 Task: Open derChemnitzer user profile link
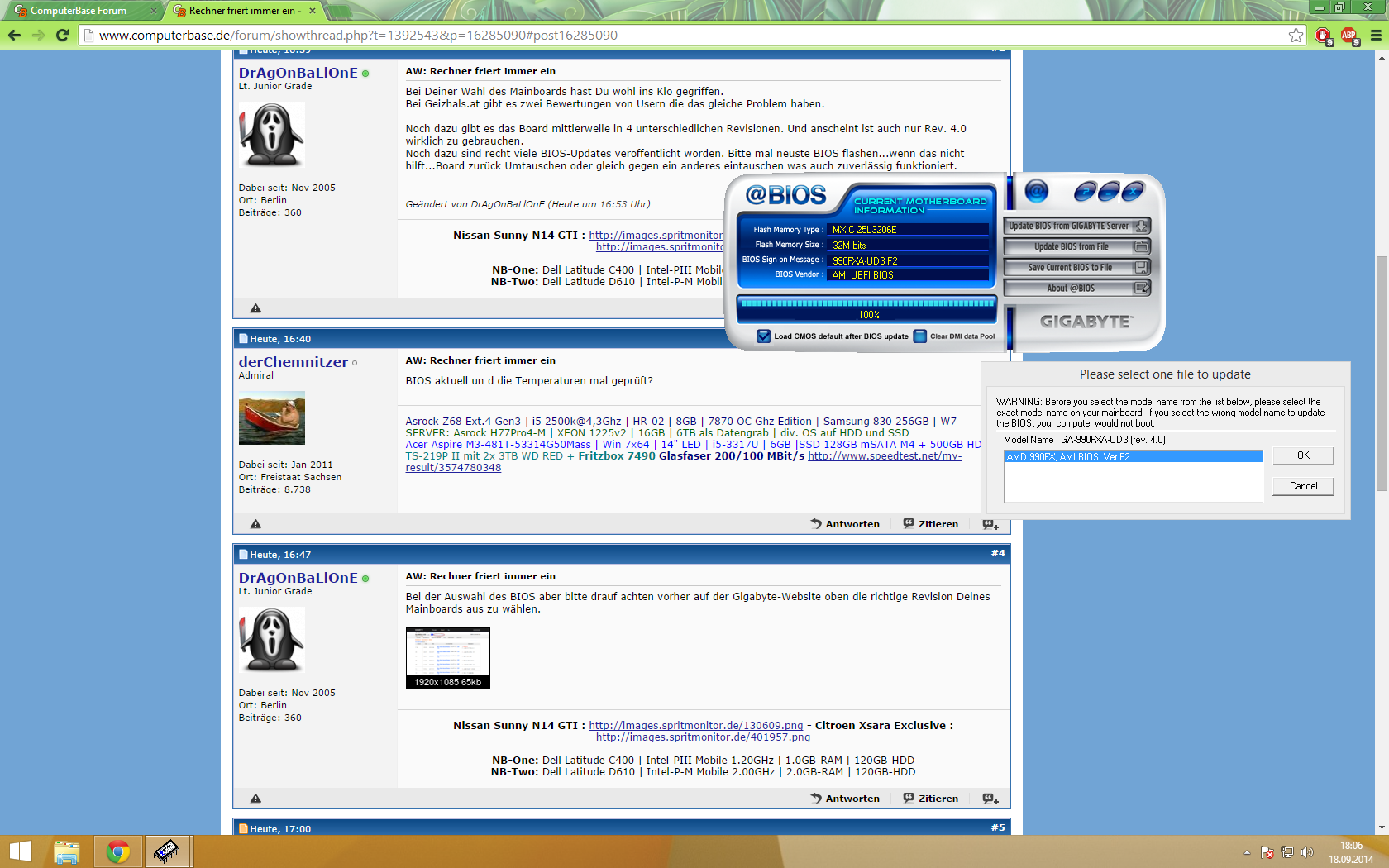pyautogui.click(x=294, y=362)
